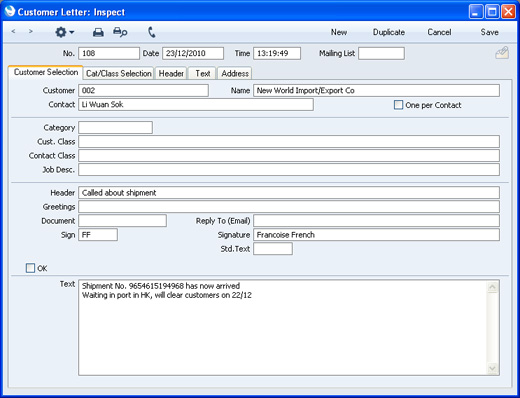Image resolution: width=520 pixels, height=398 pixels.
Task: Maximize the Customer Letter window
Action: (492, 12)
